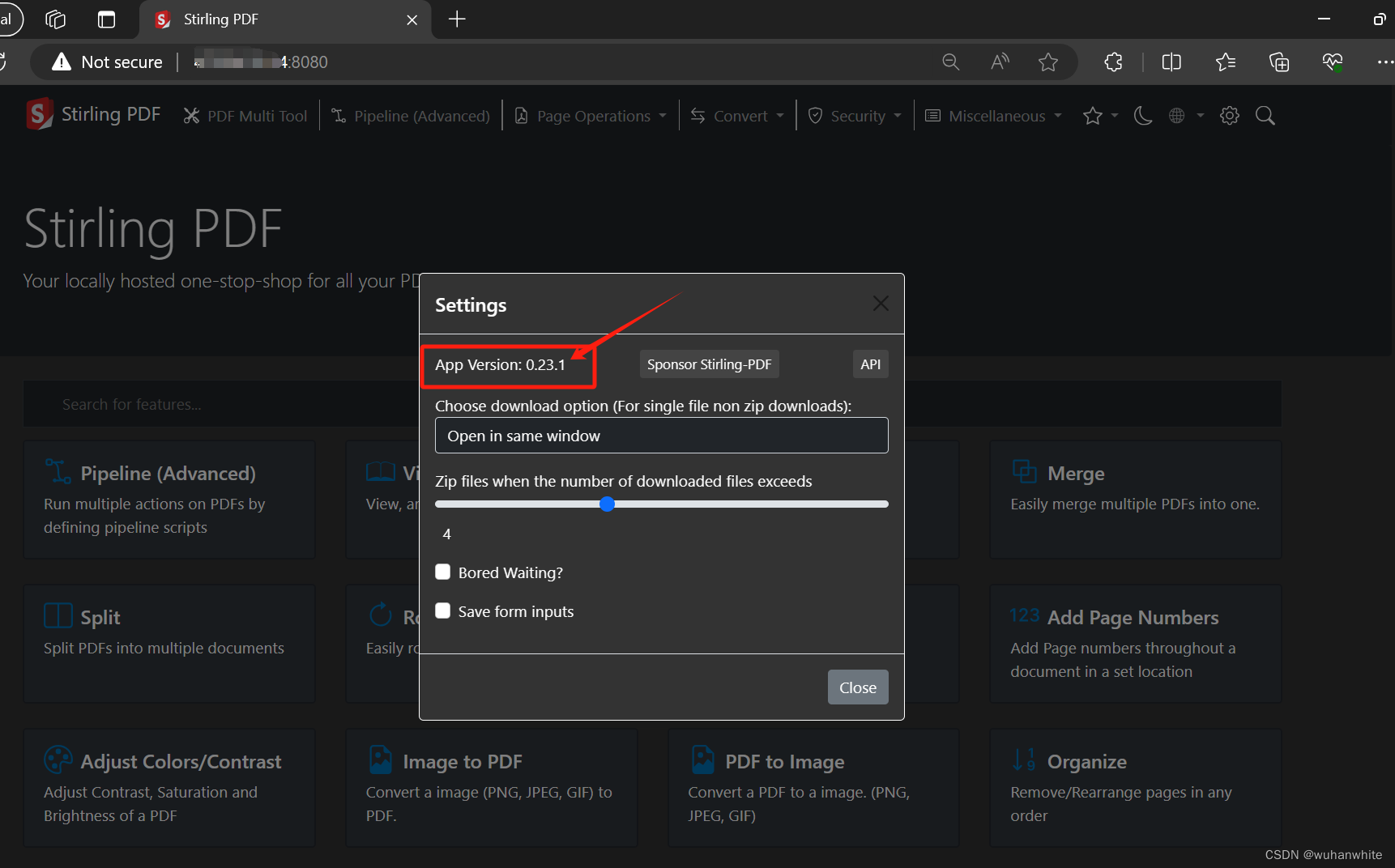This screenshot has width=1395, height=868.
Task: Click the API button in Settings
Action: [871, 364]
